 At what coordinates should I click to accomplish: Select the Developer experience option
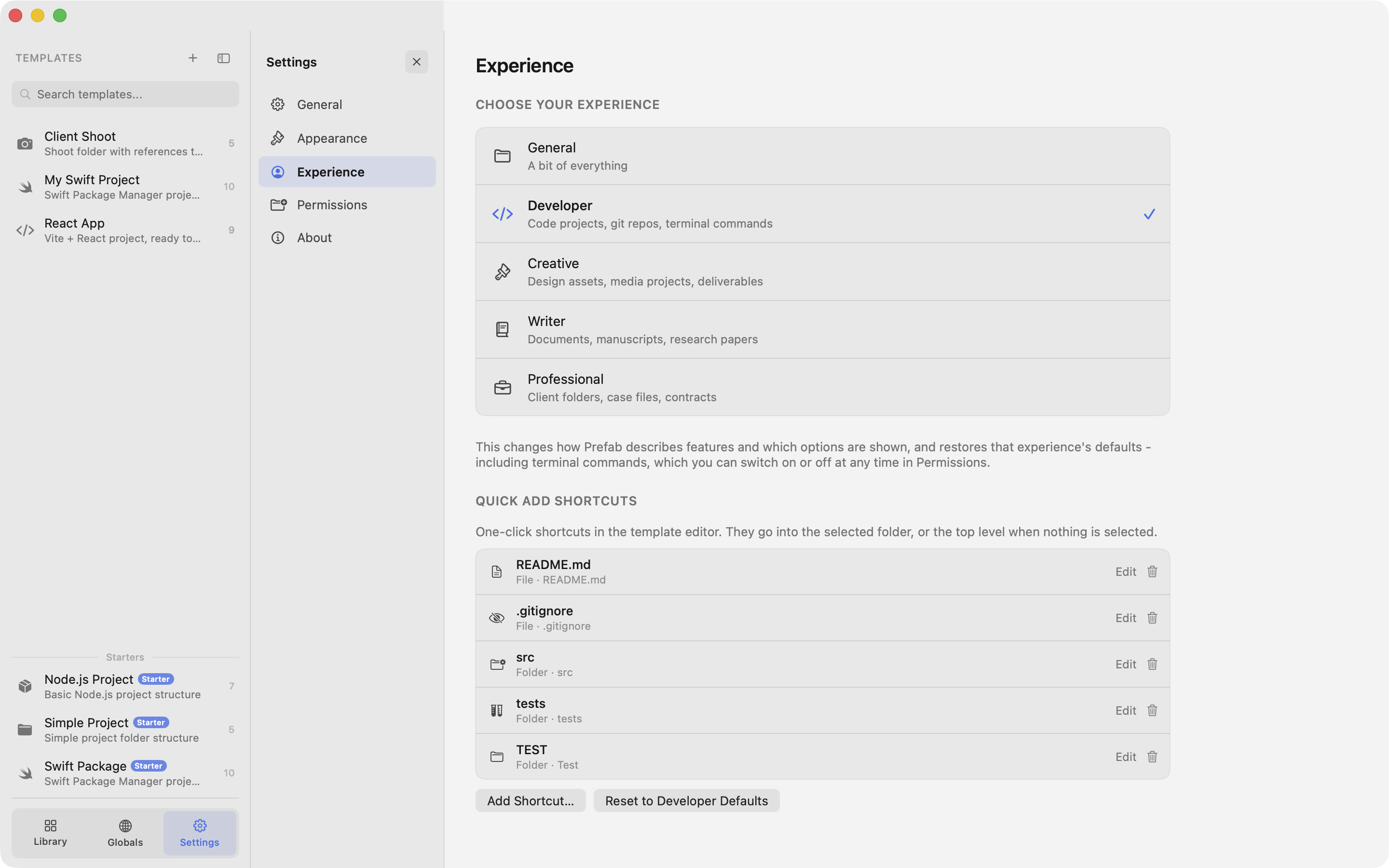[822, 214]
